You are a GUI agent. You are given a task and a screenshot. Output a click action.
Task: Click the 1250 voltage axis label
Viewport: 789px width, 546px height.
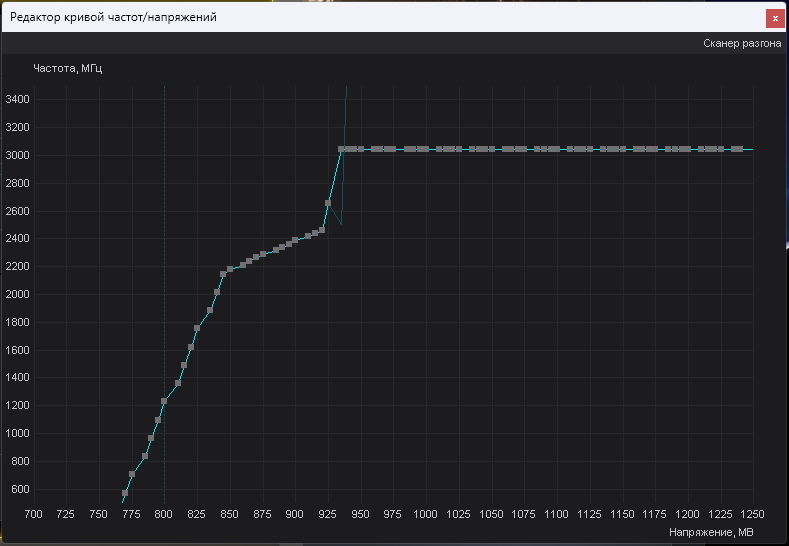(752, 514)
